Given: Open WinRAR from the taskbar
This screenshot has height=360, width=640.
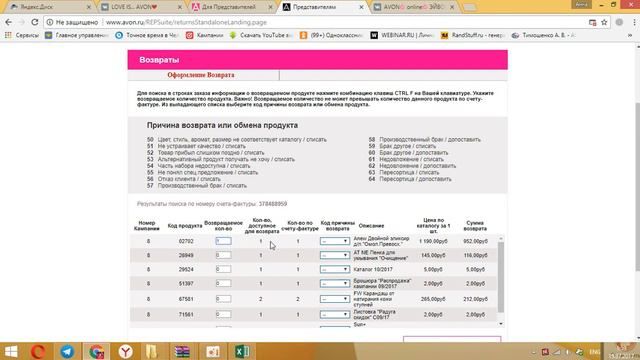Looking at the screenshot, I should click(182, 351).
